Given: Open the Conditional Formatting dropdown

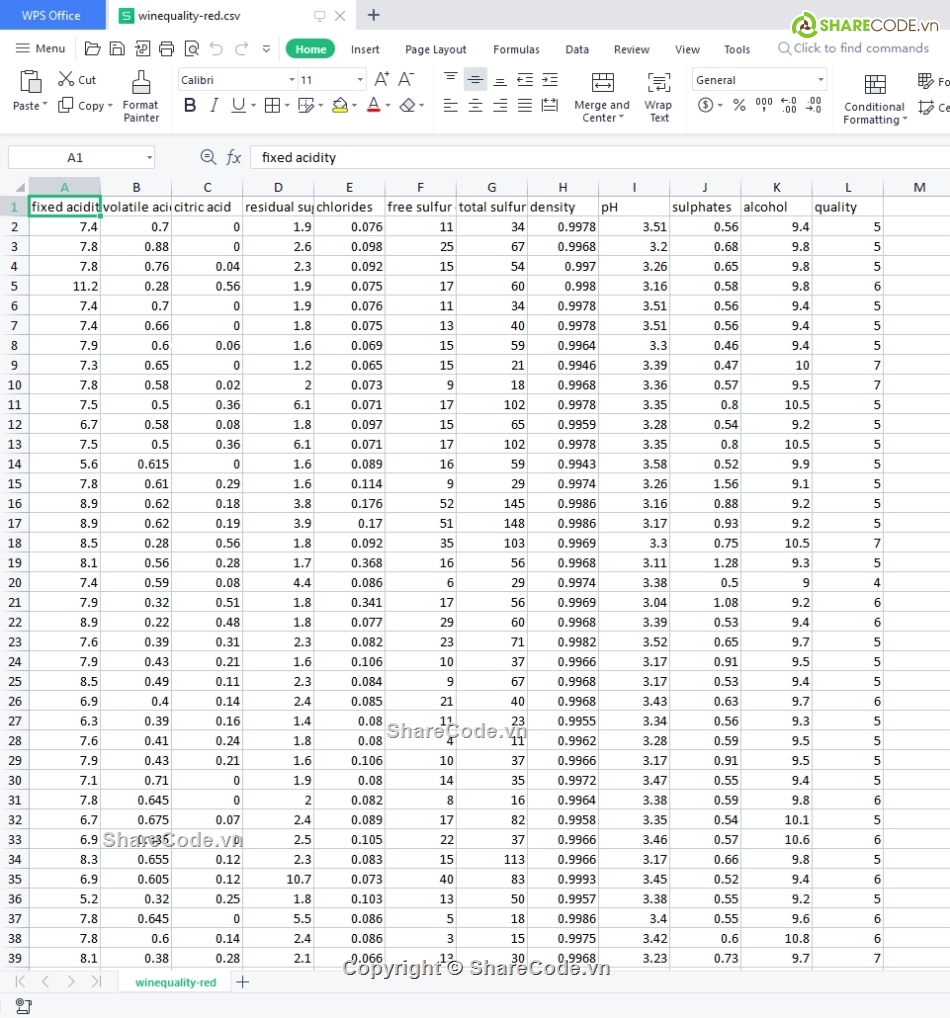Looking at the screenshot, I should (x=875, y=113).
